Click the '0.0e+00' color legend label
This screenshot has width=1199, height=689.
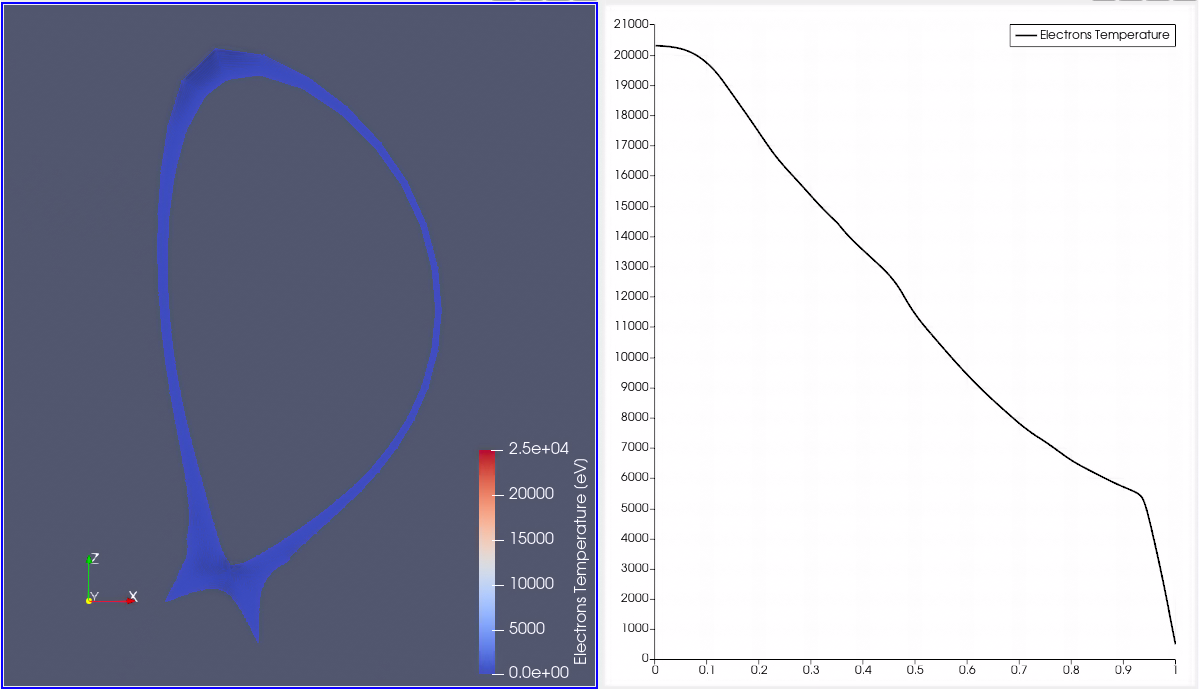[538, 672]
